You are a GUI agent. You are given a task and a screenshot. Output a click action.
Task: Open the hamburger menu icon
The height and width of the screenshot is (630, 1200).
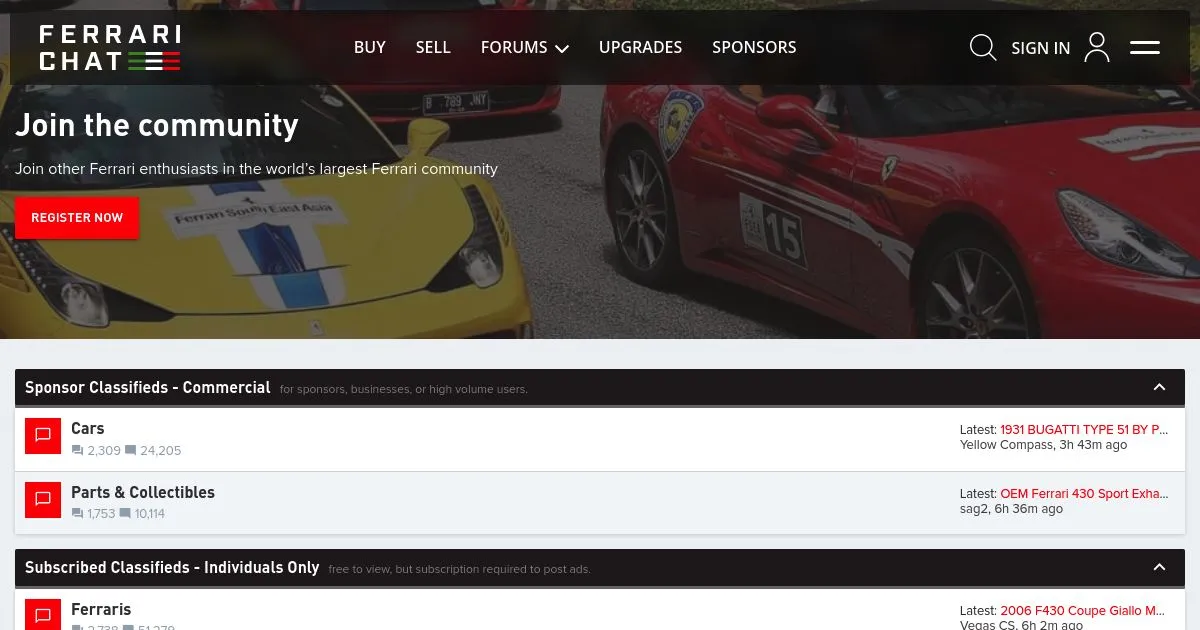[x=1145, y=47]
